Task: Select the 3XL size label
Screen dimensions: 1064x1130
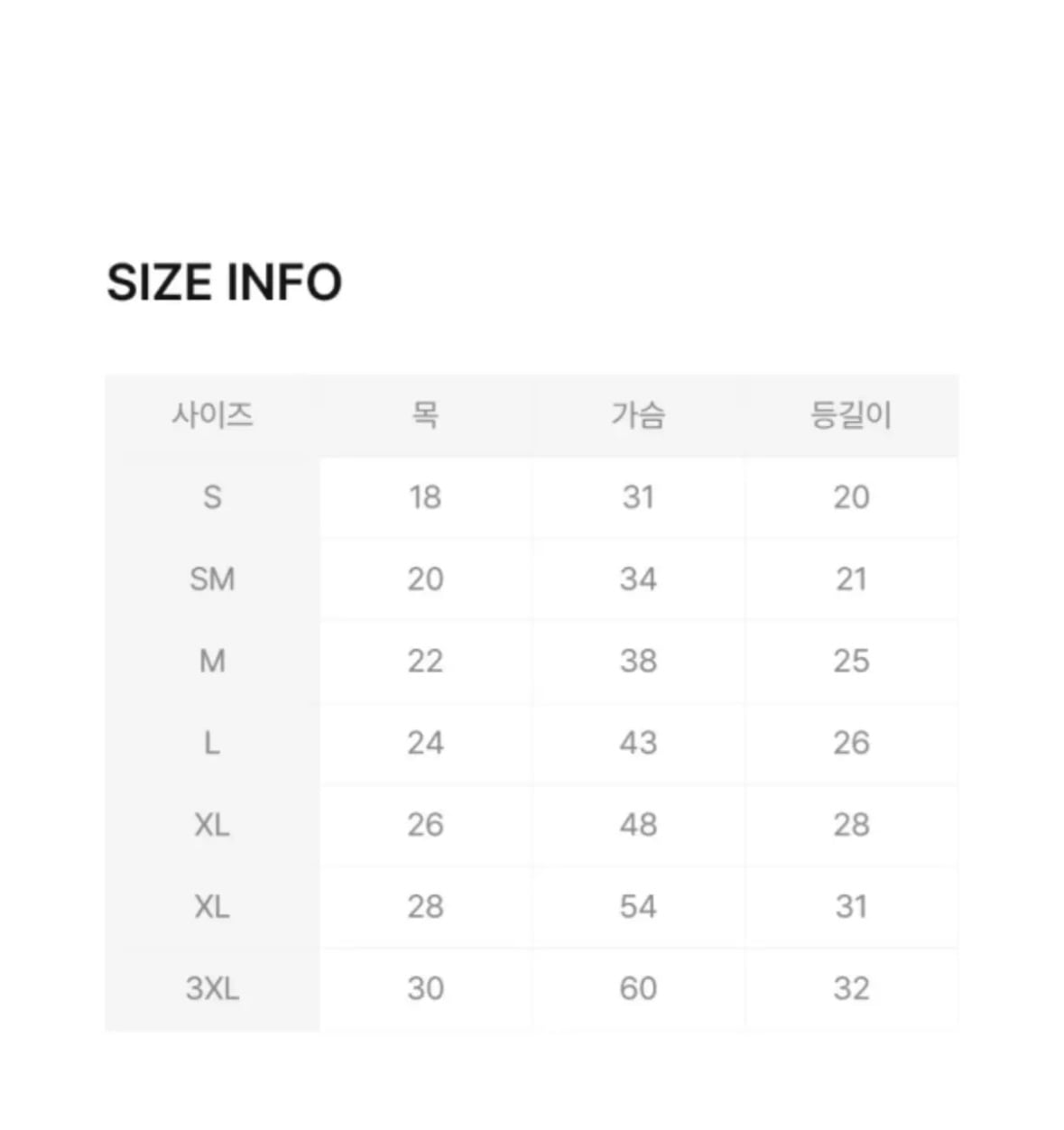Action: (212, 989)
